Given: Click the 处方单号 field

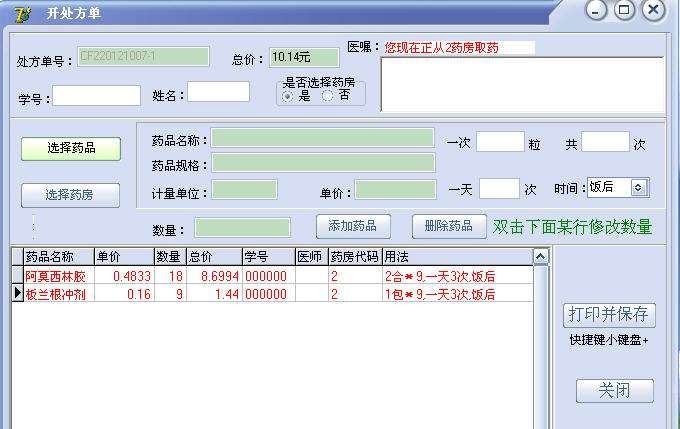Looking at the screenshot, I should 143,57.
